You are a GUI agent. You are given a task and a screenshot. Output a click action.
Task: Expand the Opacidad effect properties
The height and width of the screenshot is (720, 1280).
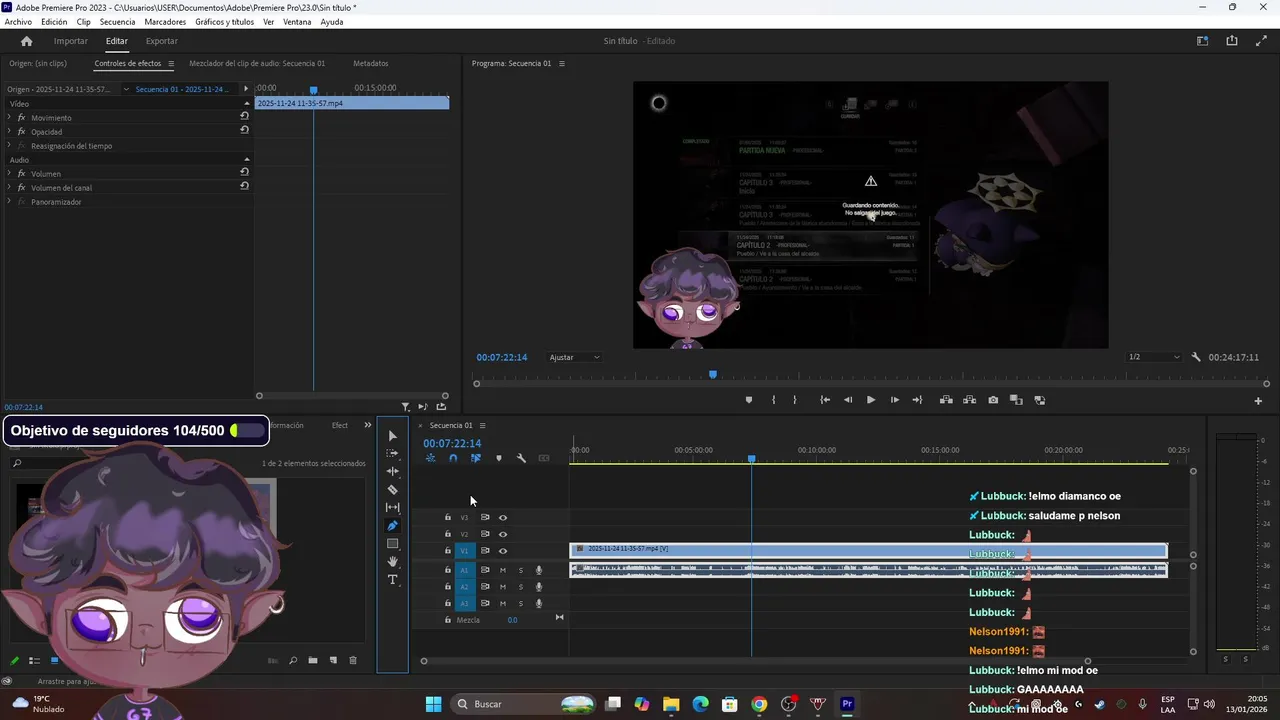coord(9,131)
